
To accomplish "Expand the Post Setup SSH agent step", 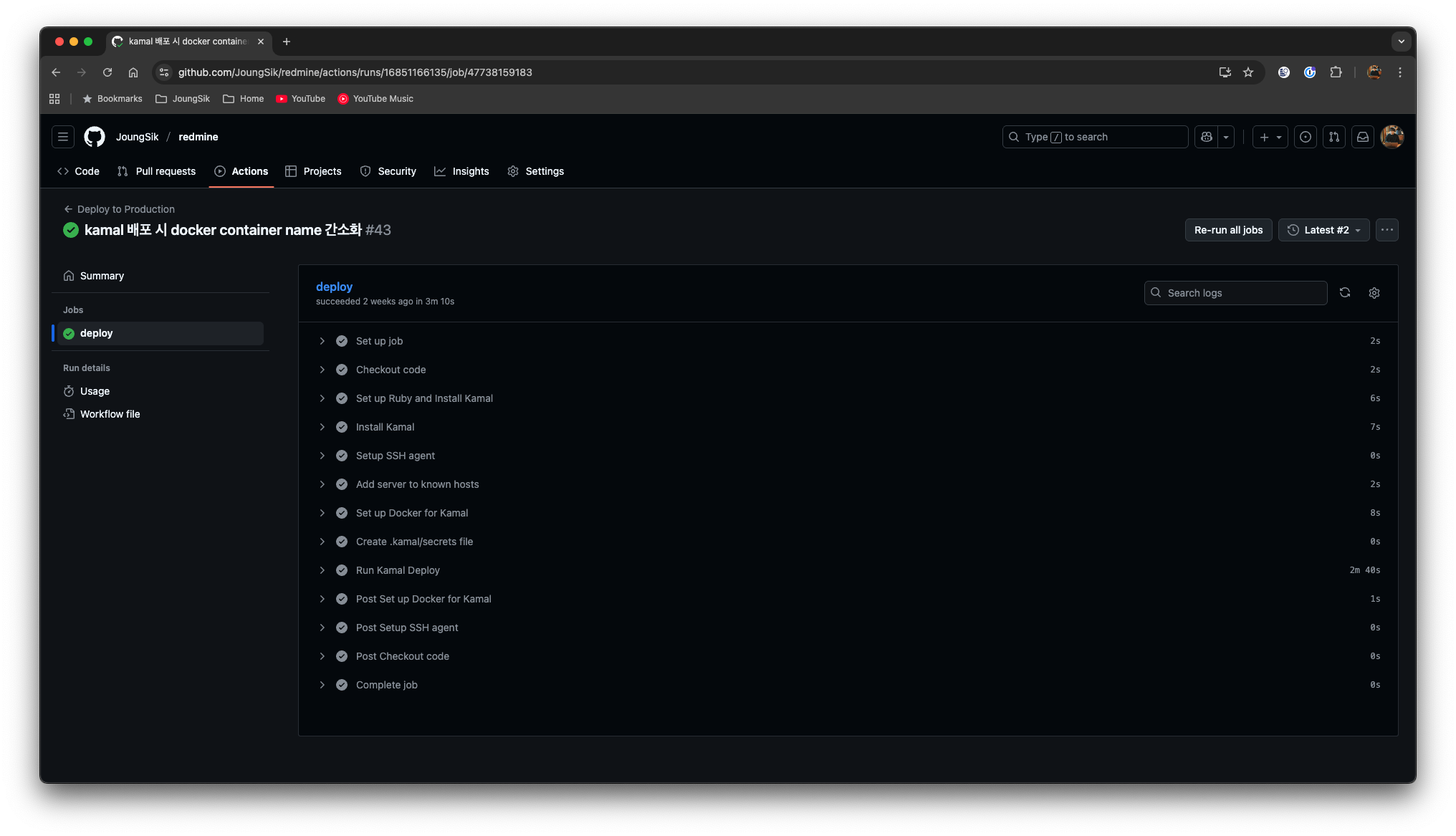I will (848, 628).
